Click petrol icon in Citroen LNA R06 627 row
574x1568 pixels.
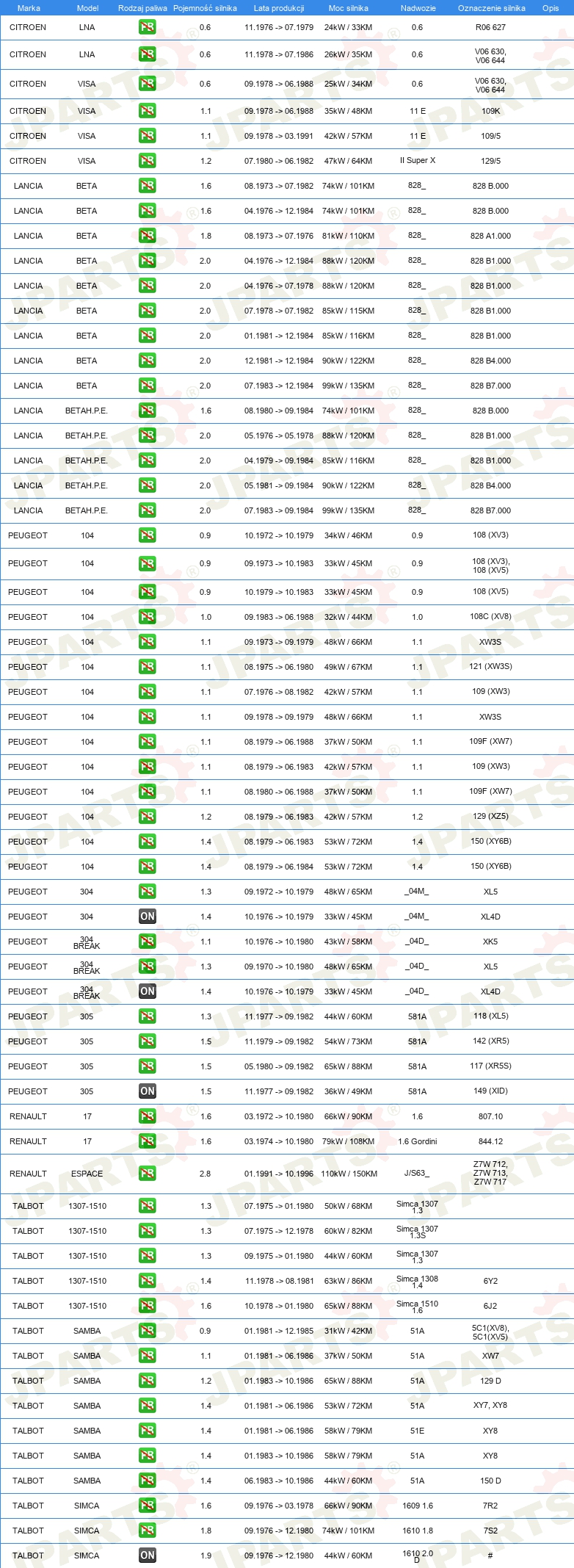click(147, 27)
